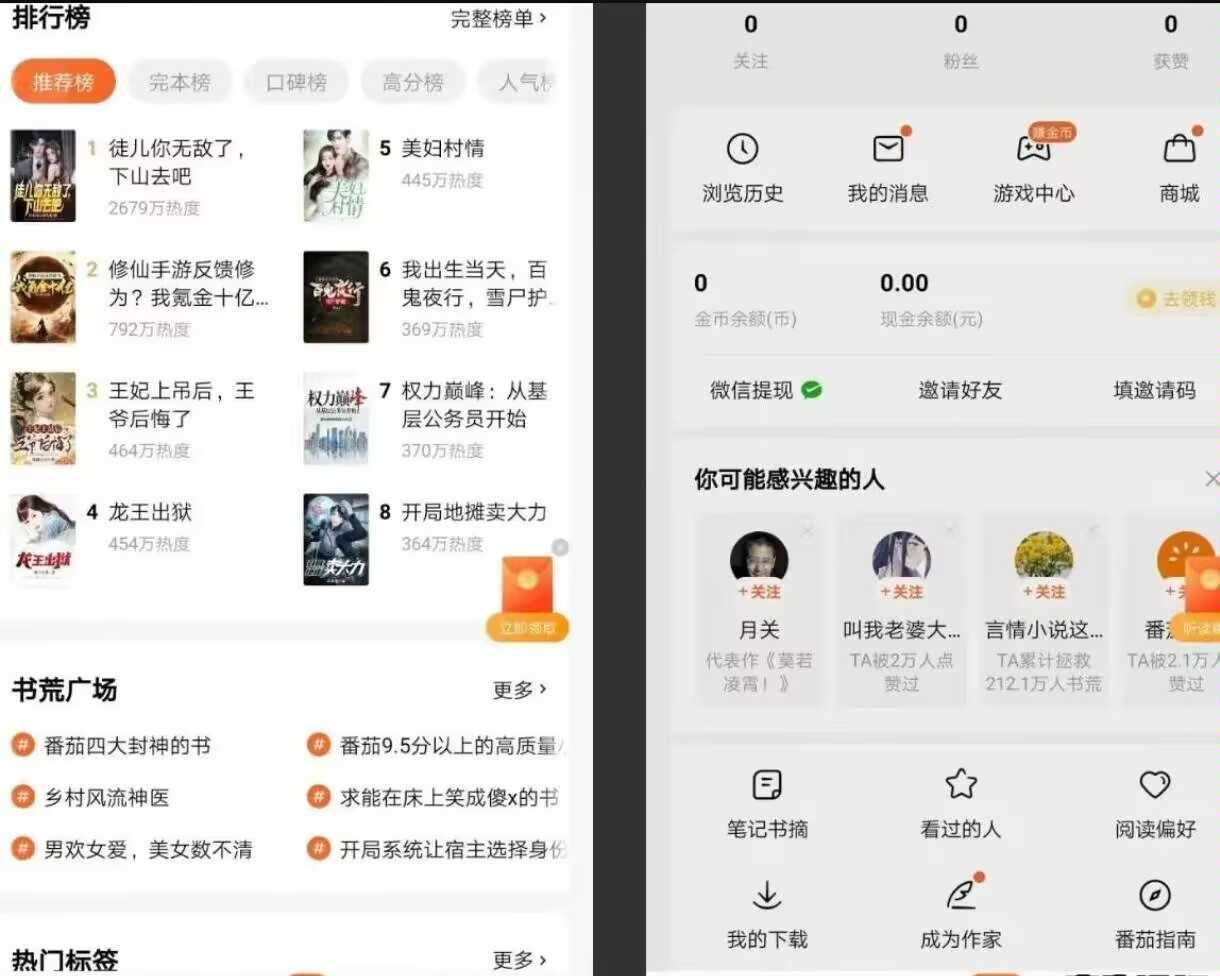The width and height of the screenshot is (1220, 976).
Task: Open 阅读偏好 heart icon
Action: tap(1155, 785)
